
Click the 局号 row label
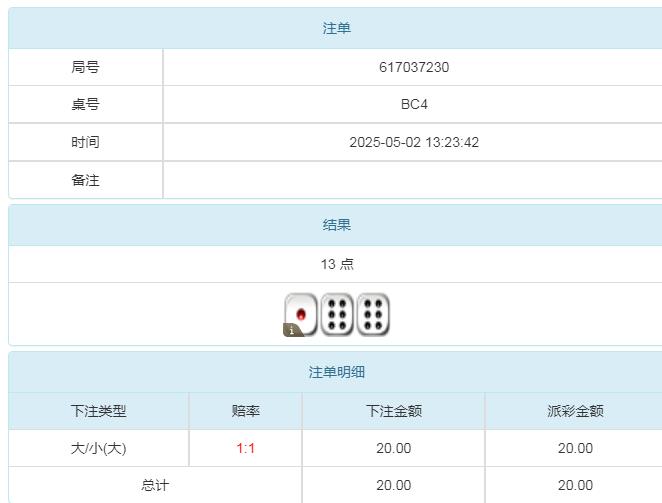pyautogui.click(x=85, y=67)
